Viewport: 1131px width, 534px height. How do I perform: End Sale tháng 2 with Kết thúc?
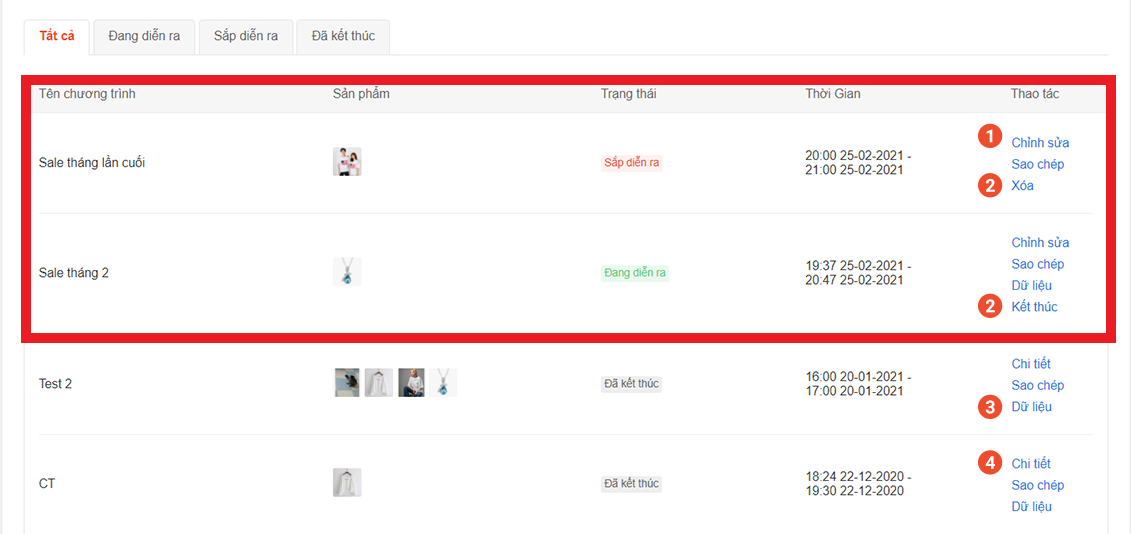[1034, 307]
